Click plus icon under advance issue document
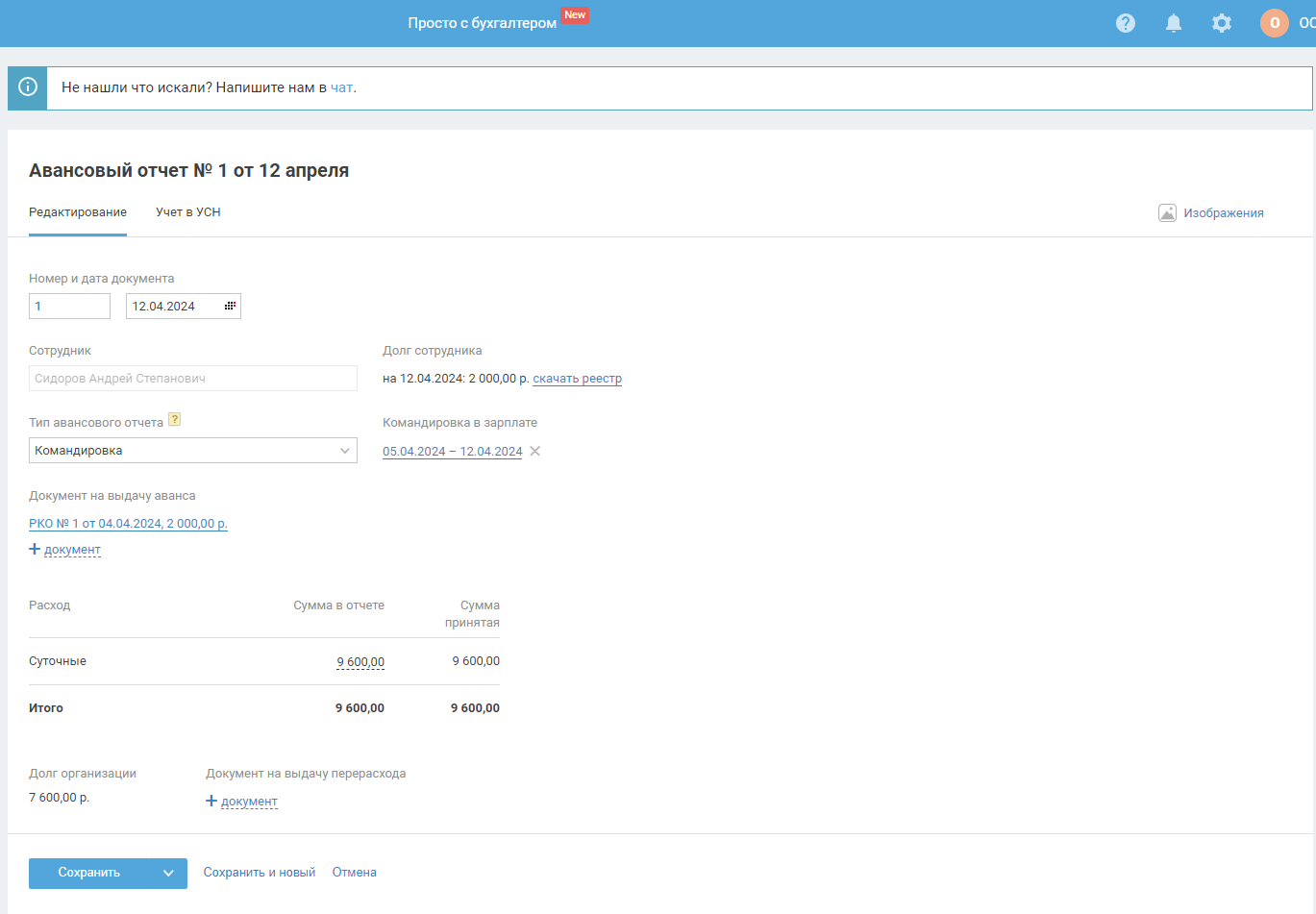 point(35,549)
